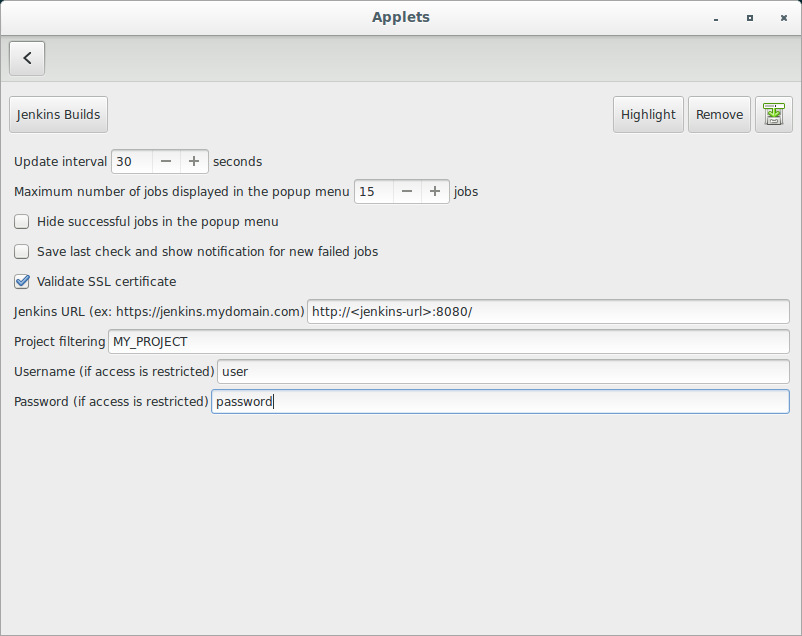This screenshot has width=802, height=636.
Task: Click the 'Update interval' label text
Action: point(60,162)
